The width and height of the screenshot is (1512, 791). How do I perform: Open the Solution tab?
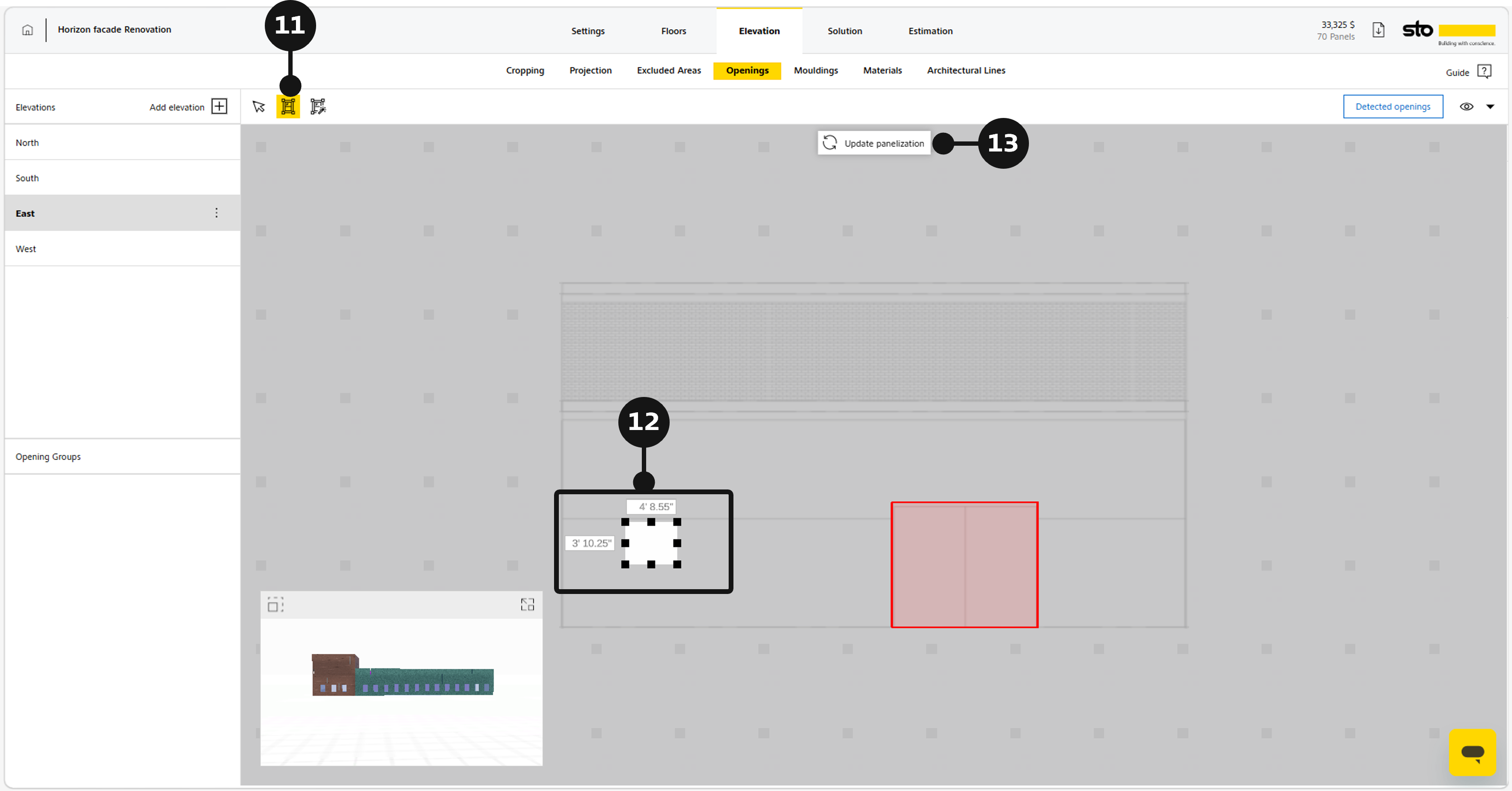[845, 31]
